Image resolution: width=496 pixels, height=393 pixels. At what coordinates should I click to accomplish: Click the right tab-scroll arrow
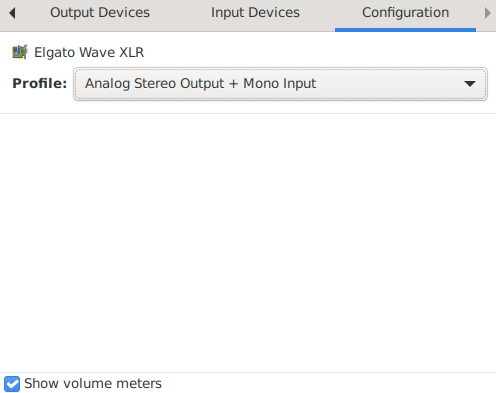[487, 13]
